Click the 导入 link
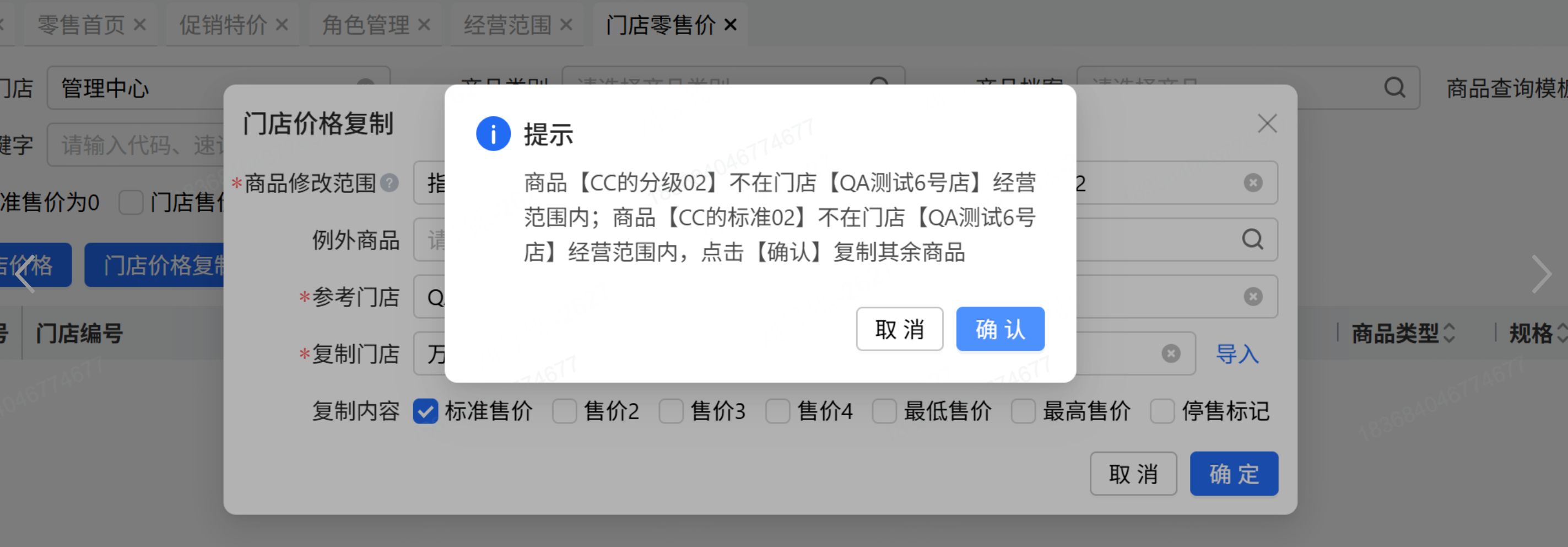This screenshot has width=1568, height=547. pyautogui.click(x=1237, y=354)
